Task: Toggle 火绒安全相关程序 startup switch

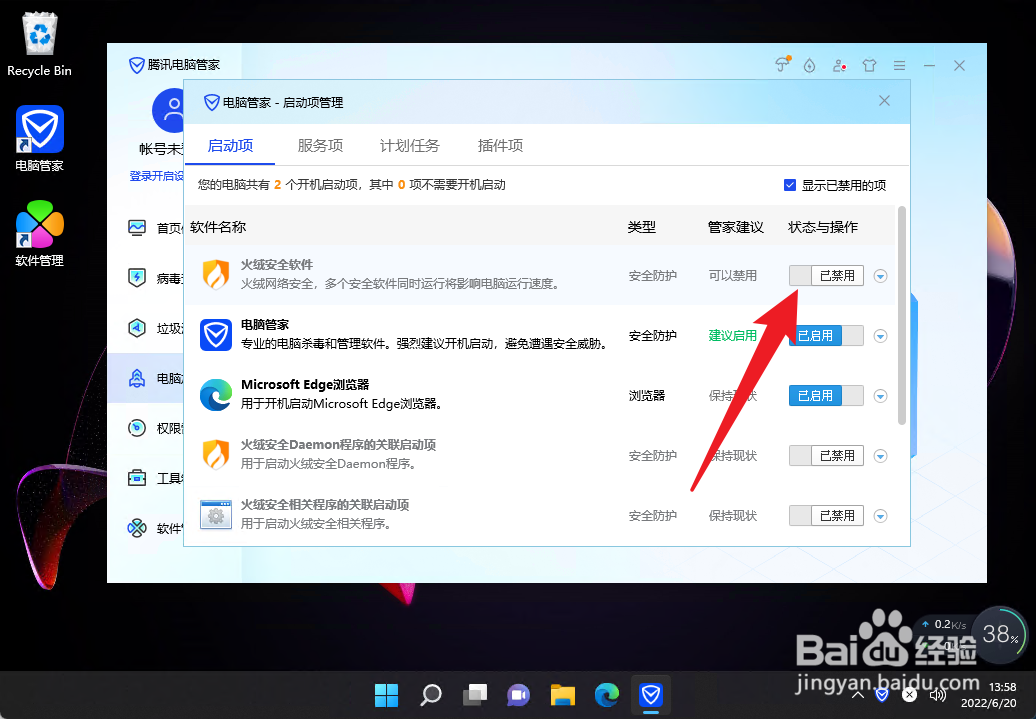Action: 826,515
